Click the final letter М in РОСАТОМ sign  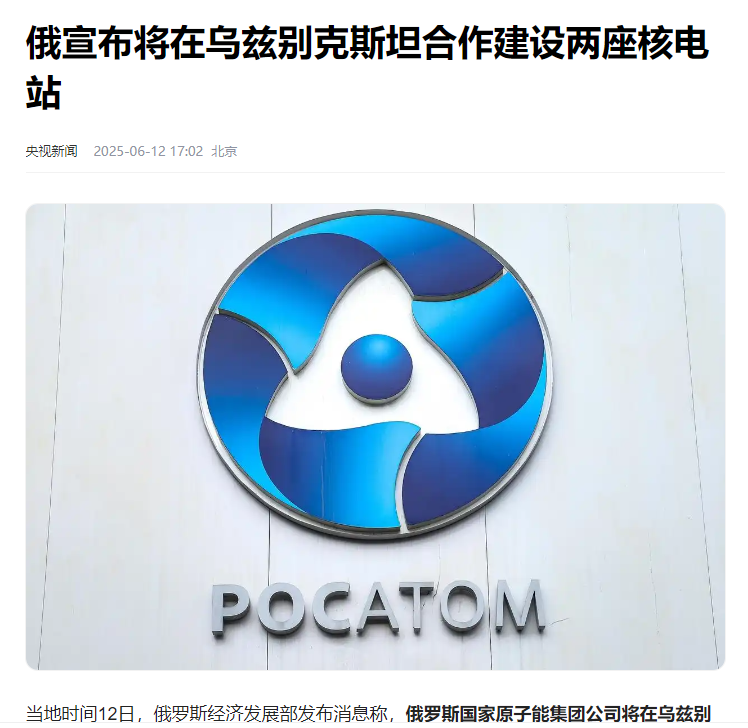[x=520, y=605]
